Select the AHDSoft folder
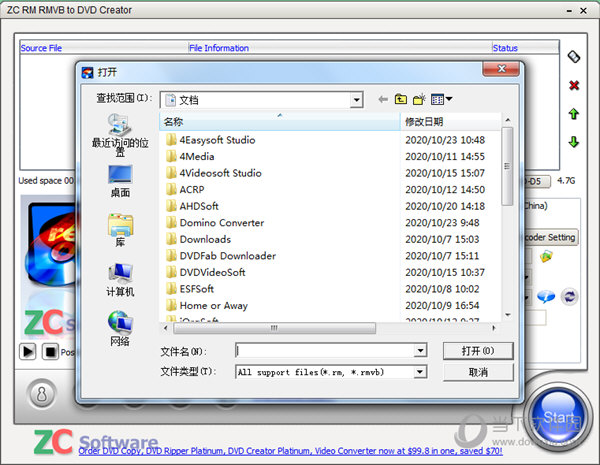Image resolution: width=600 pixels, height=465 pixels. point(192,206)
